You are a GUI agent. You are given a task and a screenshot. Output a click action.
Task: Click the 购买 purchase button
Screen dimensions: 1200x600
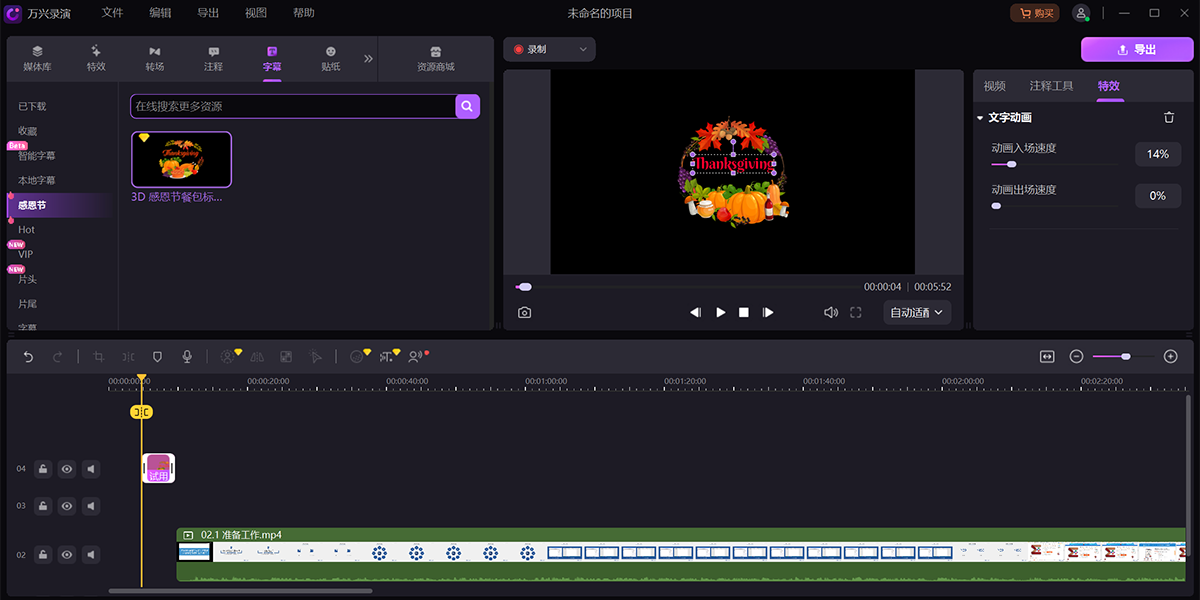[1035, 13]
